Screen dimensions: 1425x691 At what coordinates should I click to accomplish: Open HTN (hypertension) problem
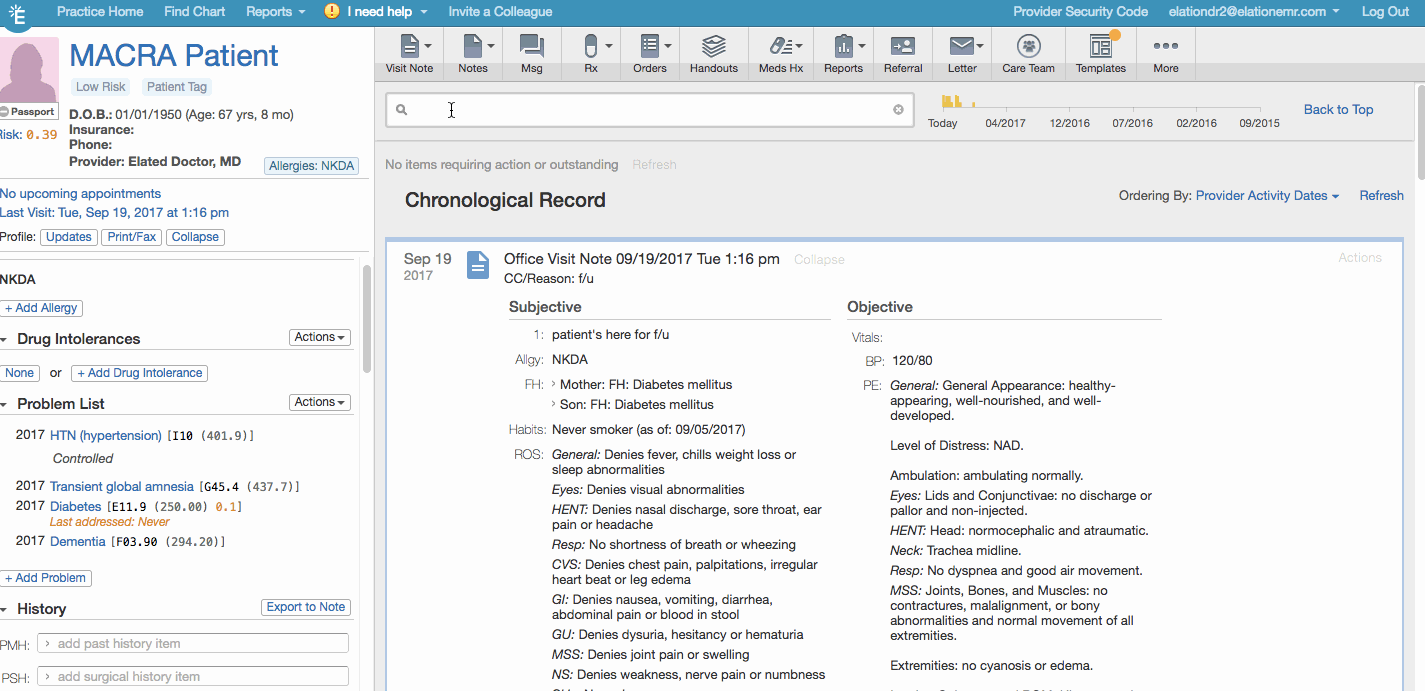click(x=106, y=436)
